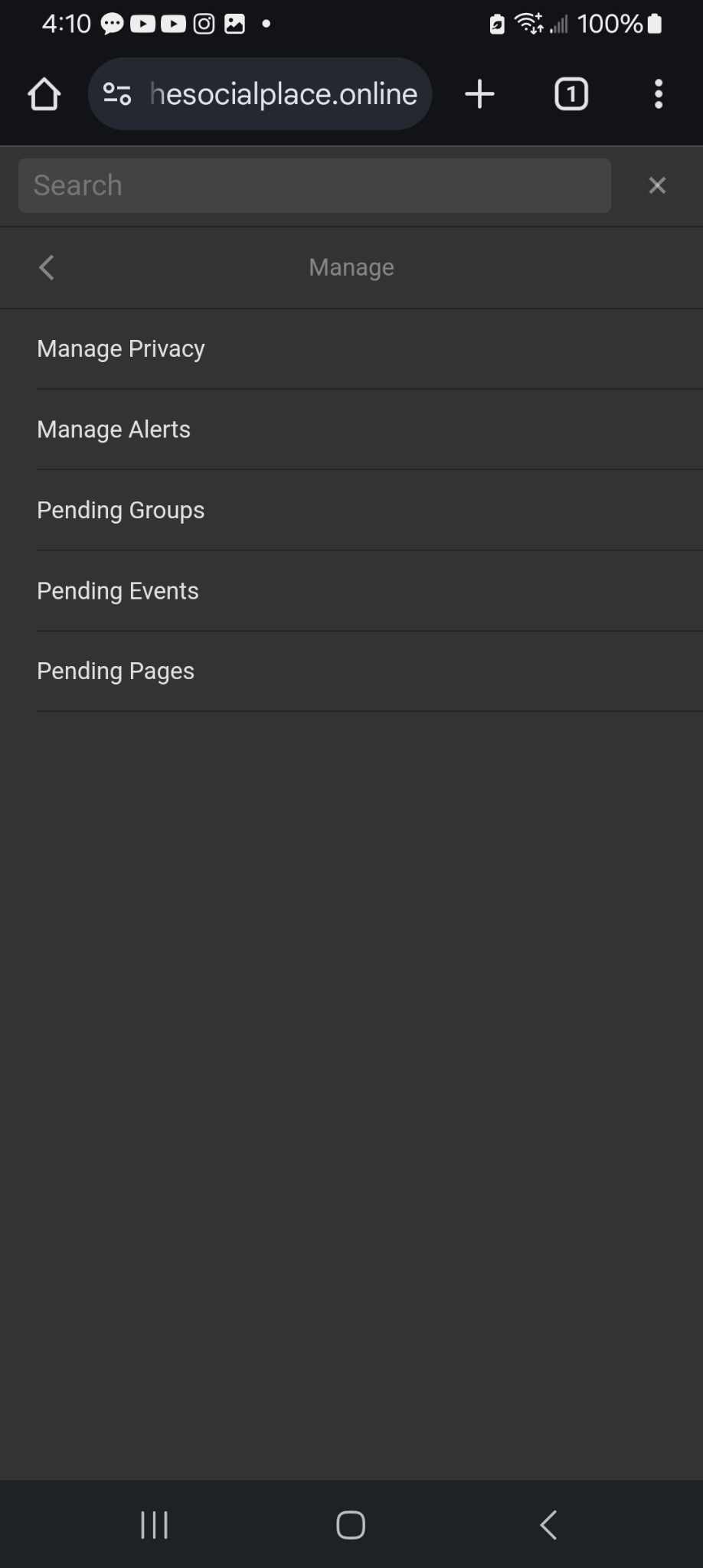
Task: Tap the Search input field
Action: (314, 185)
